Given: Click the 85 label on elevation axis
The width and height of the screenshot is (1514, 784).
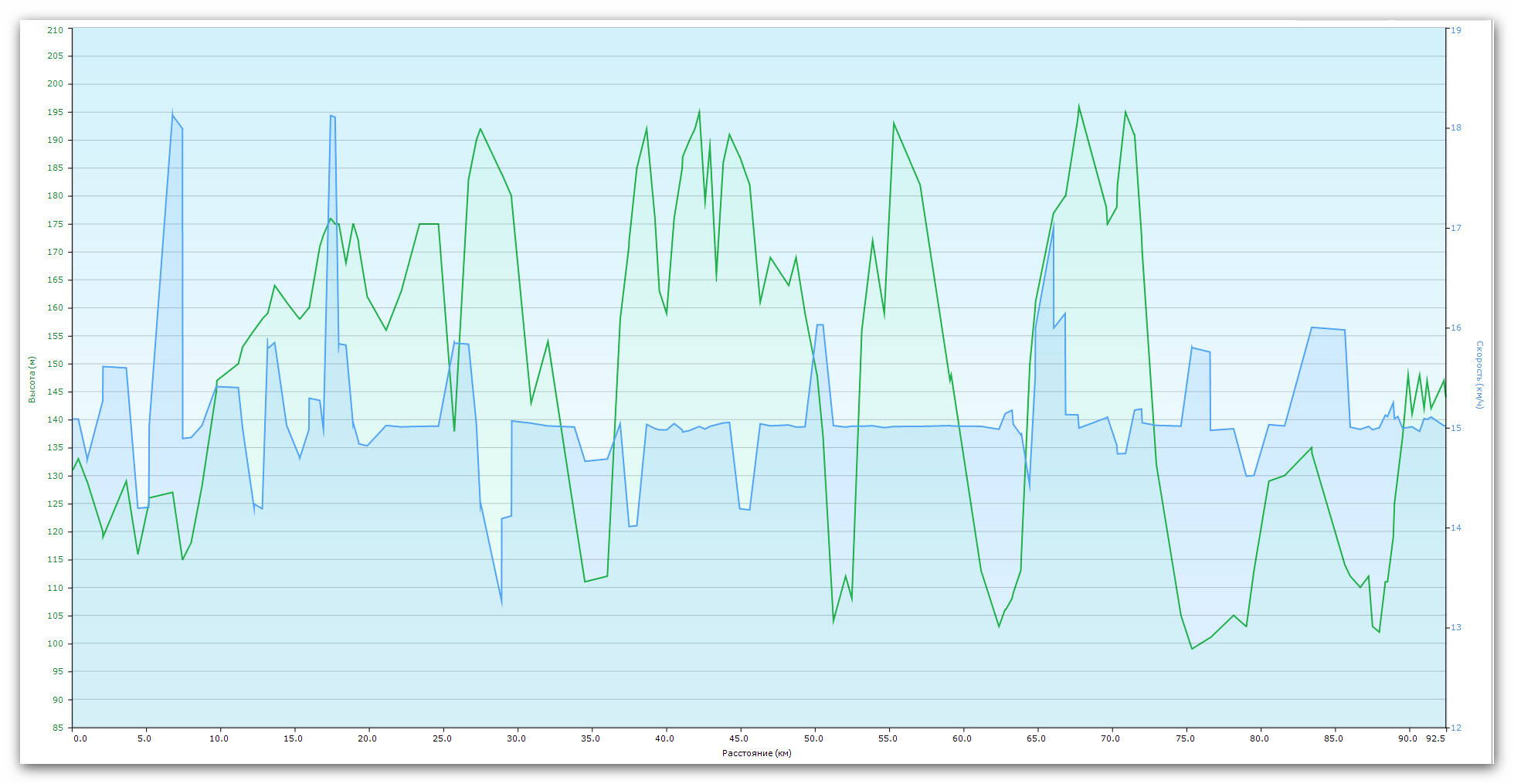Looking at the screenshot, I should click(58, 728).
